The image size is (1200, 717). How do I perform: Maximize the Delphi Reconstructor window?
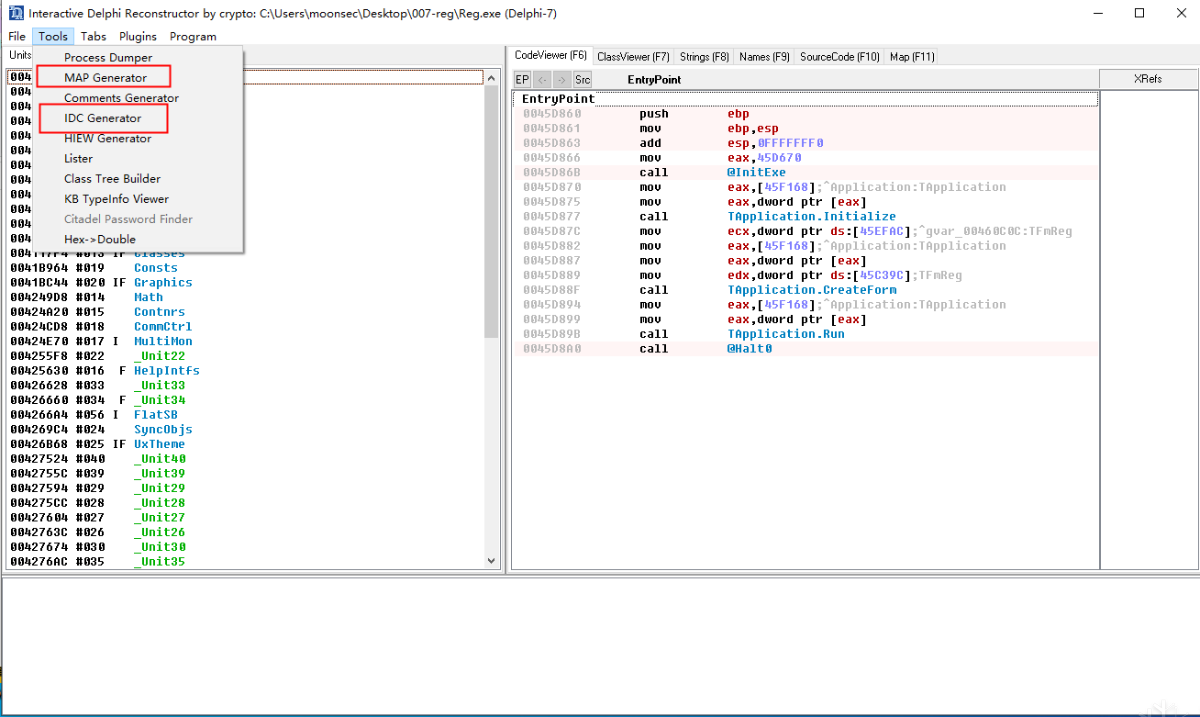(1139, 13)
